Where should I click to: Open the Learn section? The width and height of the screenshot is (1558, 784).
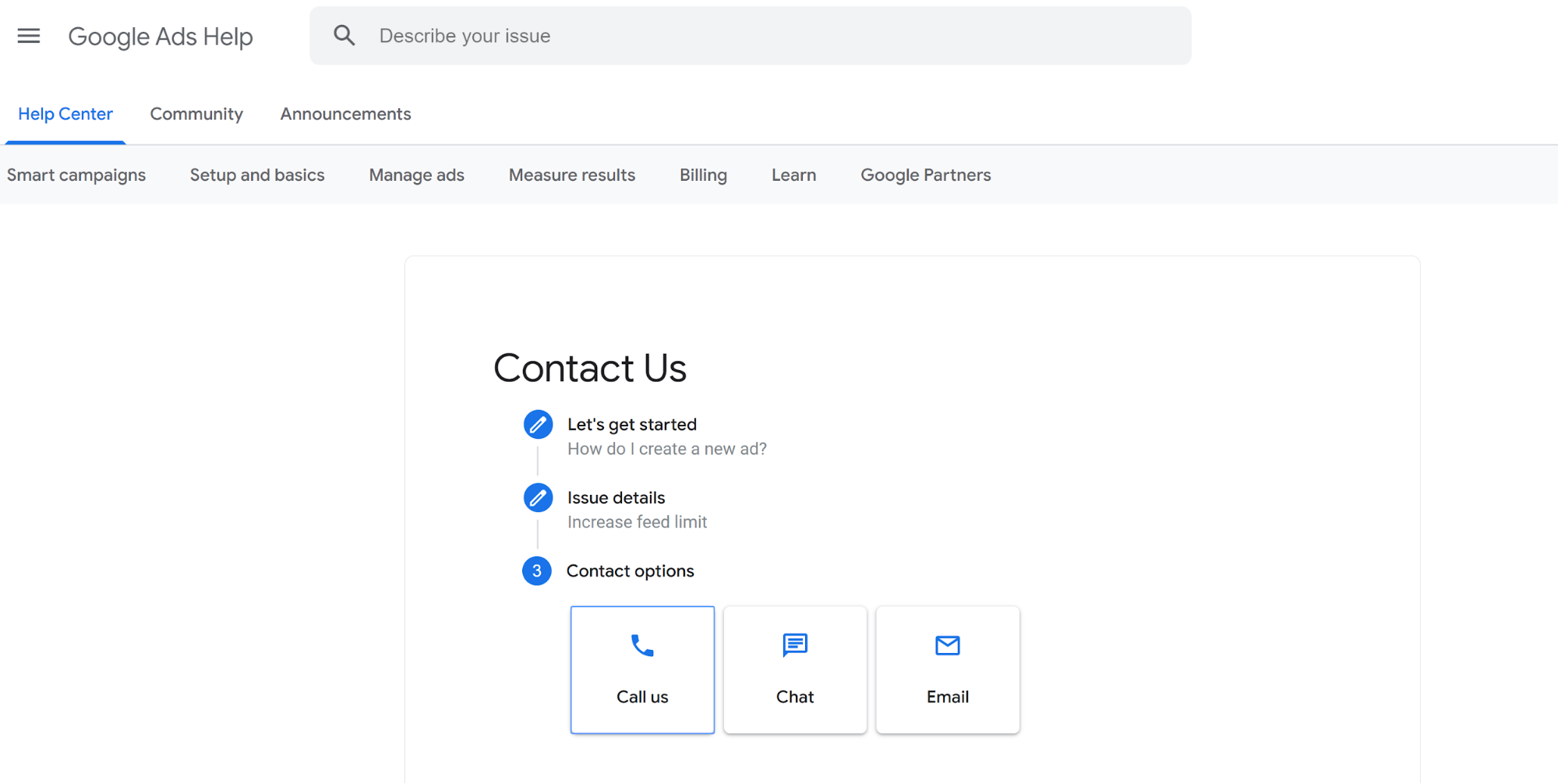tap(794, 175)
